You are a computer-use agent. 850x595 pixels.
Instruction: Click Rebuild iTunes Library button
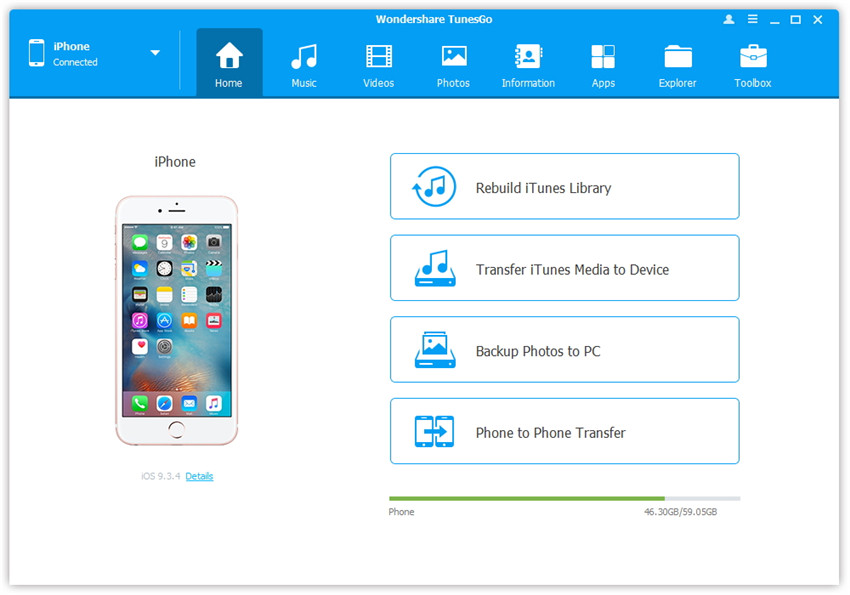(x=564, y=187)
